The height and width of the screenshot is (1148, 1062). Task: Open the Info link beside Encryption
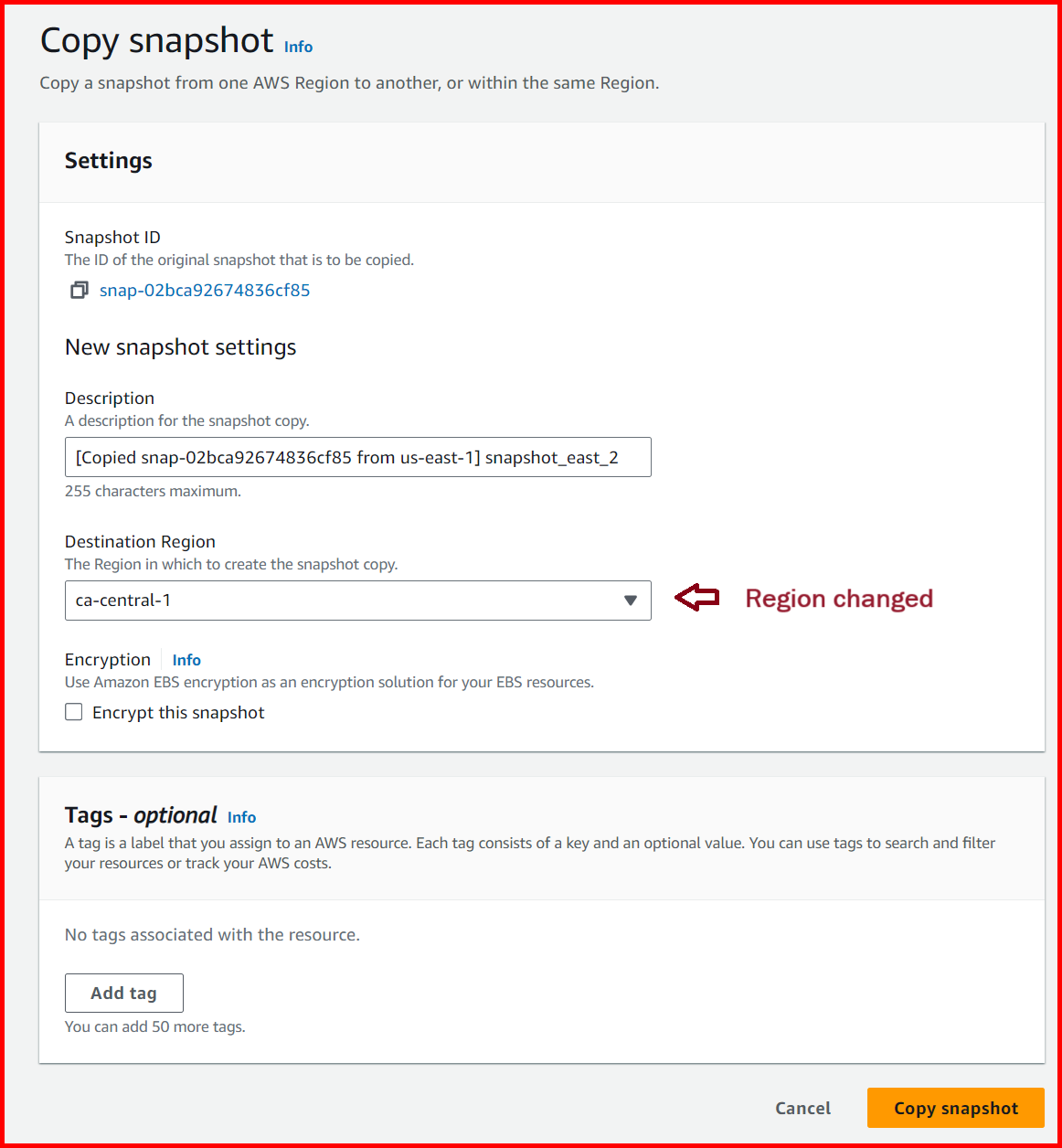[186, 659]
